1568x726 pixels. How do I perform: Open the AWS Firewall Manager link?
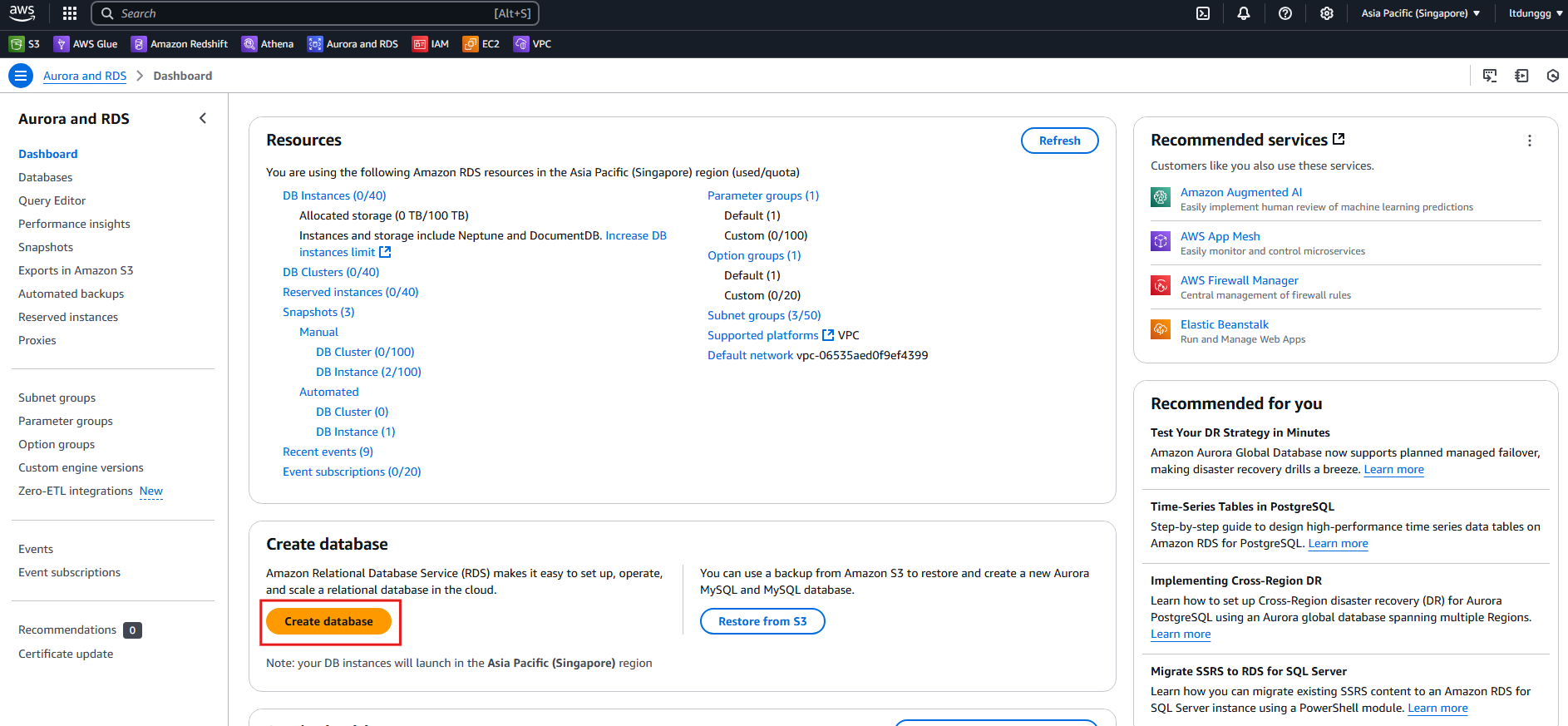coord(1239,280)
